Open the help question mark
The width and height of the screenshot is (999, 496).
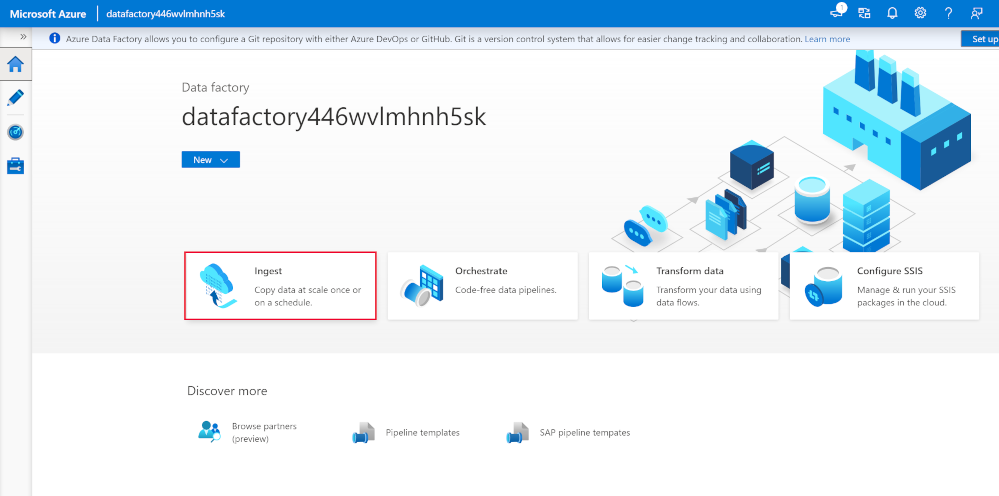(948, 13)
